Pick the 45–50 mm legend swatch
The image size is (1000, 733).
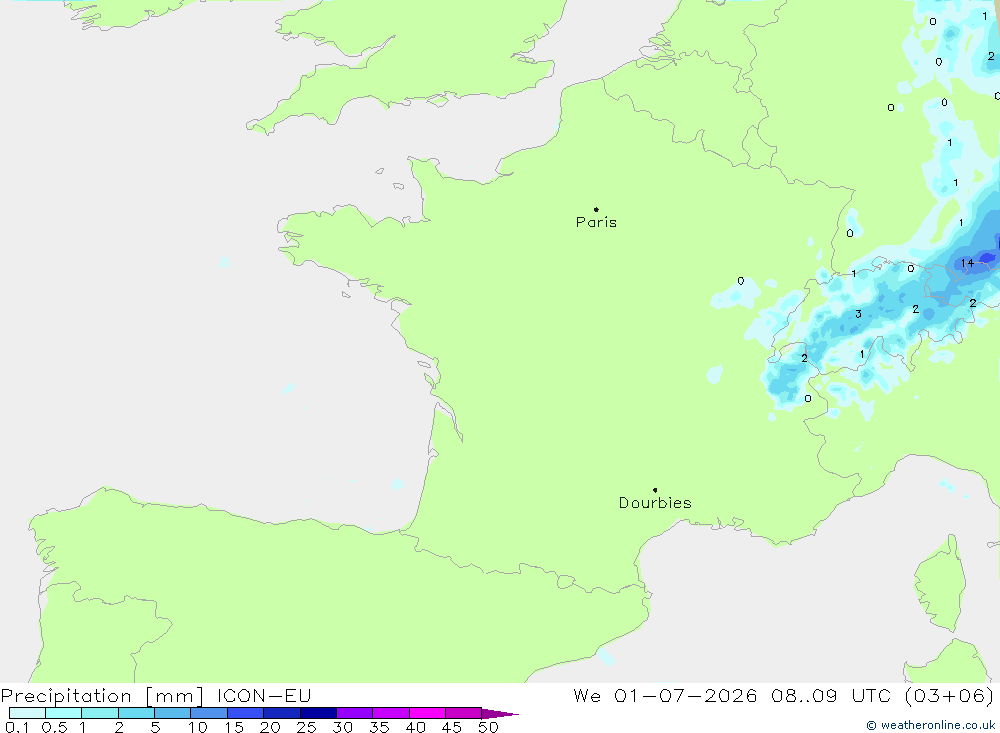(464, 713)
